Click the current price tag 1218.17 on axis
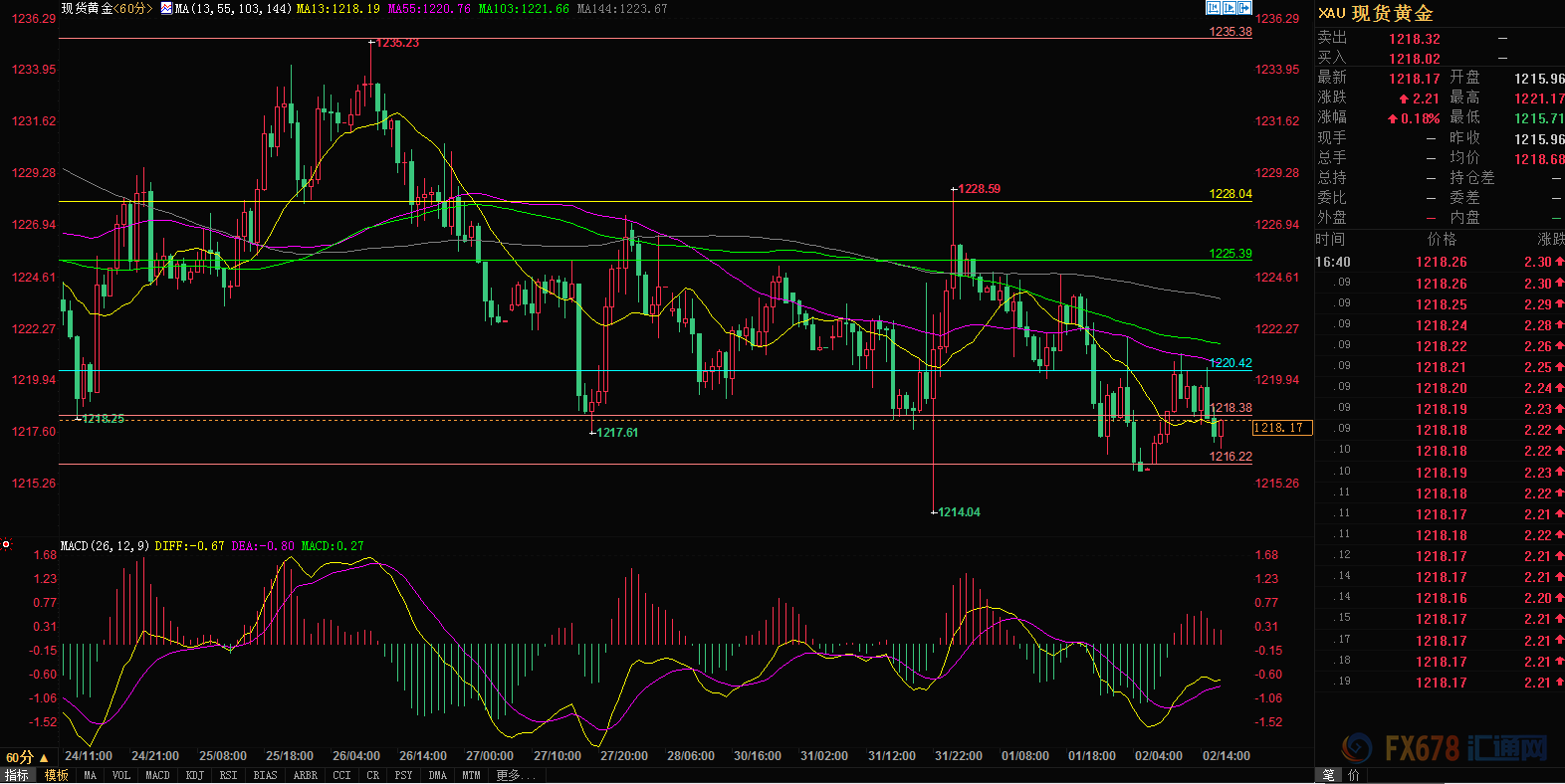1565x784 pixels. (x=1281, y=428)
